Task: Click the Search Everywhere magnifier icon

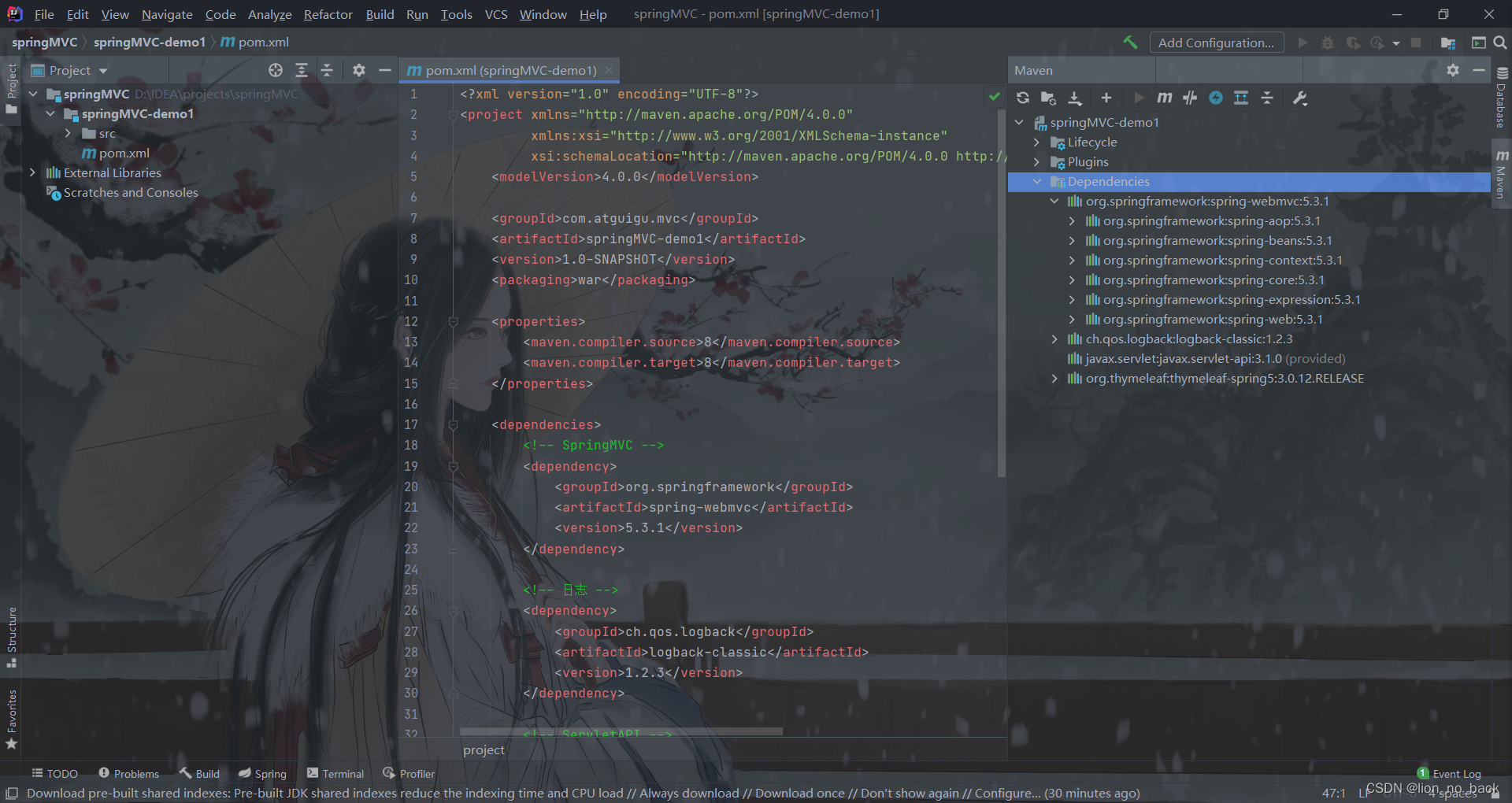Action: [x=1500, y=43]
